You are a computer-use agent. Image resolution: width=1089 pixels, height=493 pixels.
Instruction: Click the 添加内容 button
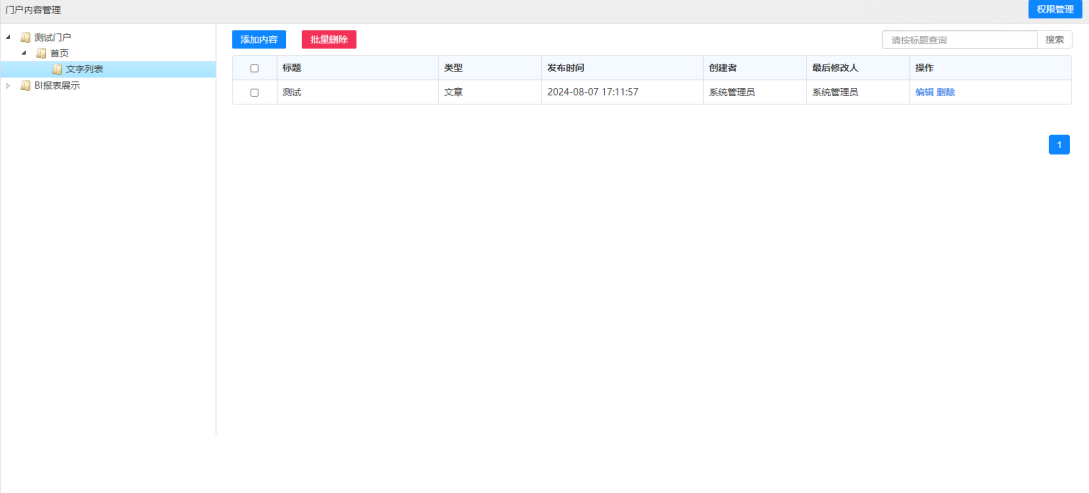tap(259, 40)
